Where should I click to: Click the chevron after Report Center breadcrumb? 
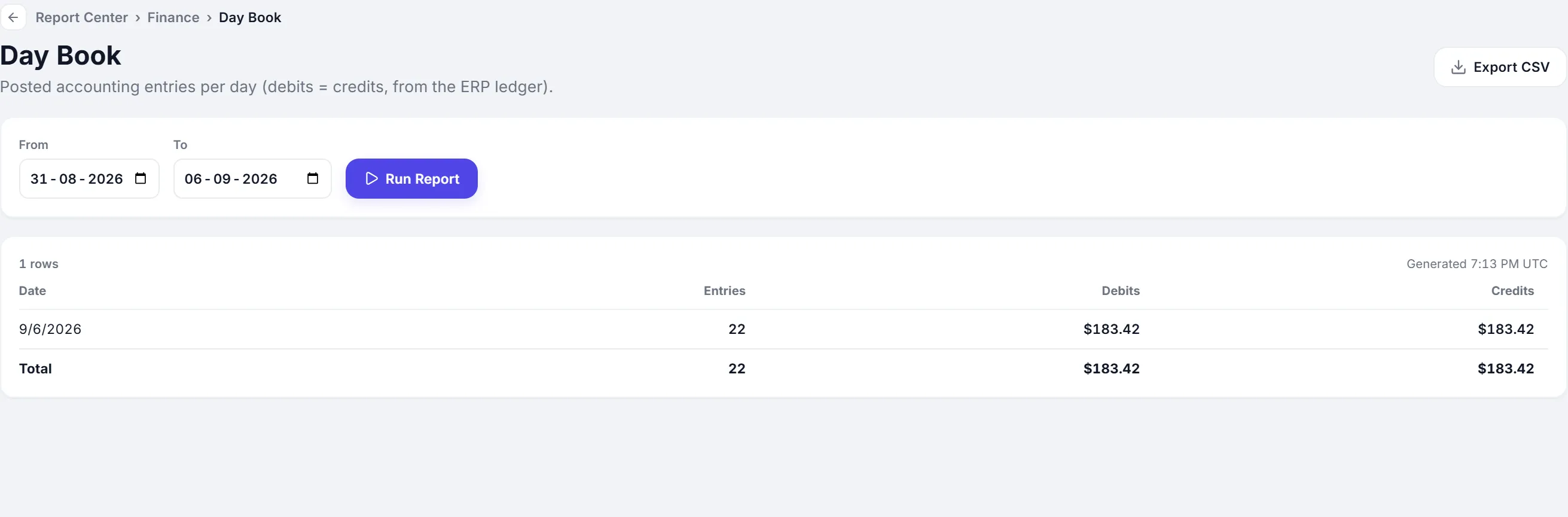pos(138,18)
